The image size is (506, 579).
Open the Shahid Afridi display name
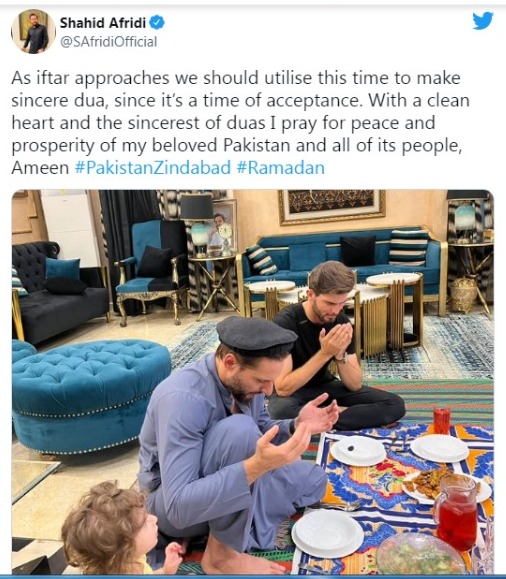[x=102, y=23]
